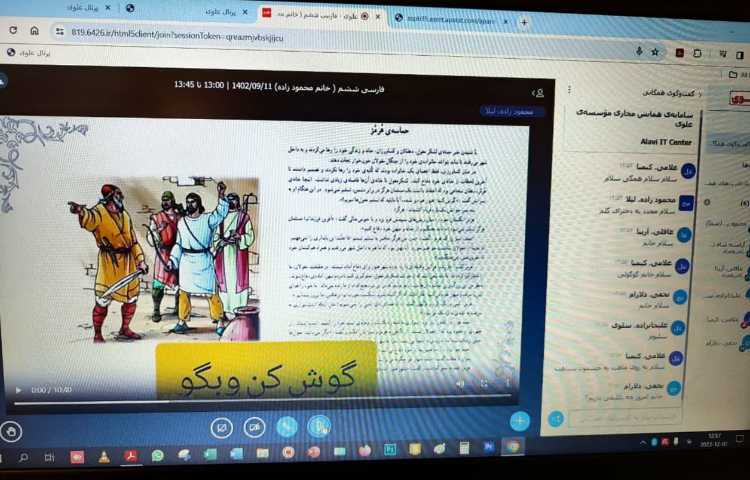Click Chrome icon in the taskbar
The width and height of the screenshot is (750, 480).
tap(513, 446)
